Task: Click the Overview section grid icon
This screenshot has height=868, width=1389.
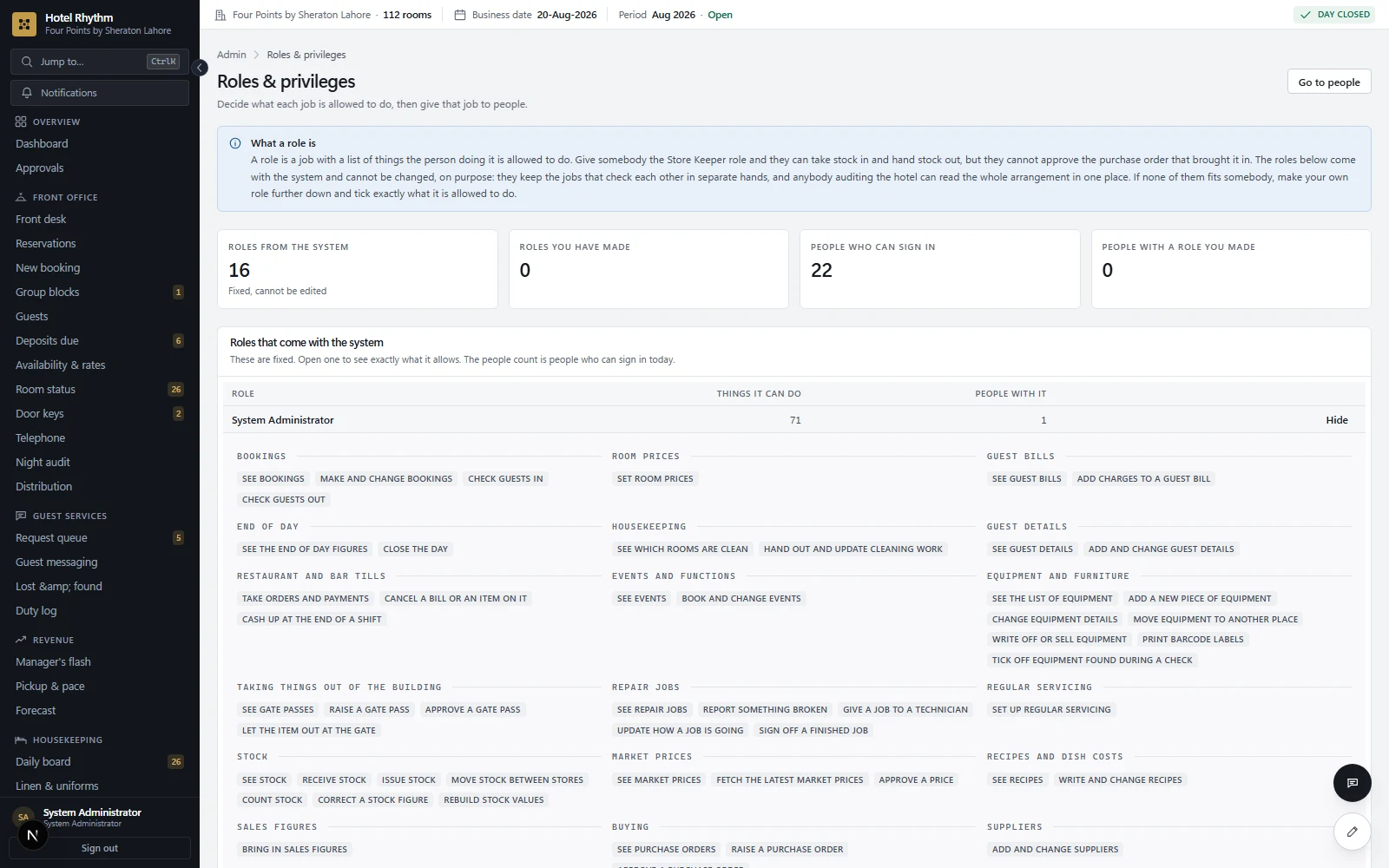Action: (21, 122)
